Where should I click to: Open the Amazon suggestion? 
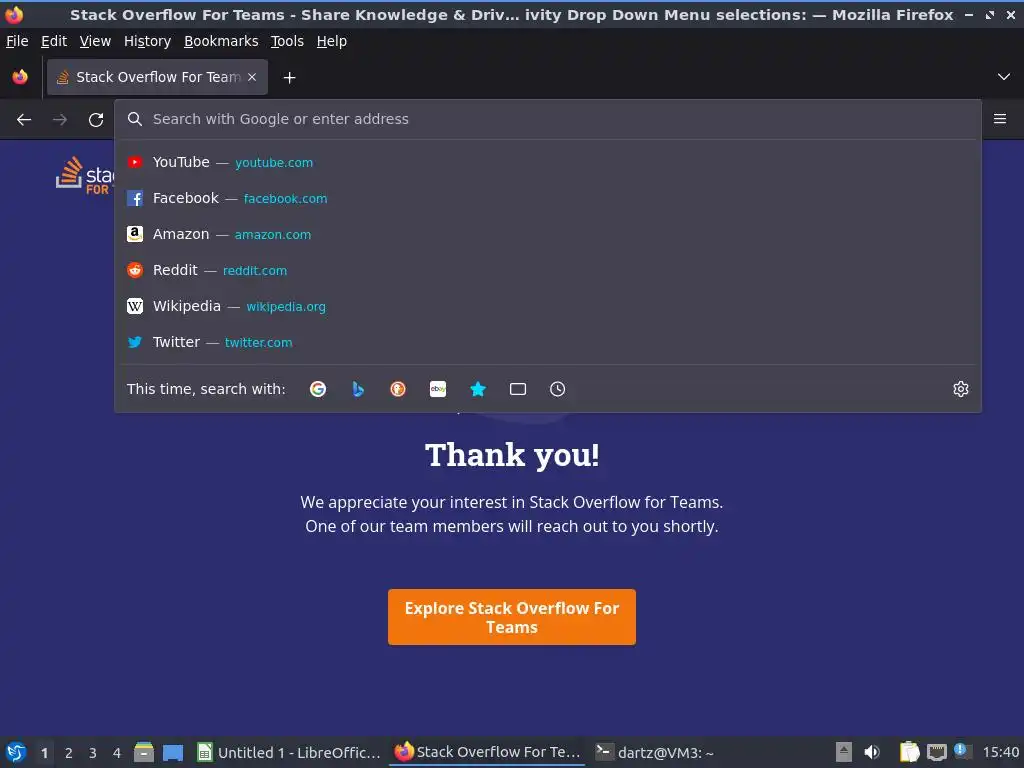click(548, 234)
